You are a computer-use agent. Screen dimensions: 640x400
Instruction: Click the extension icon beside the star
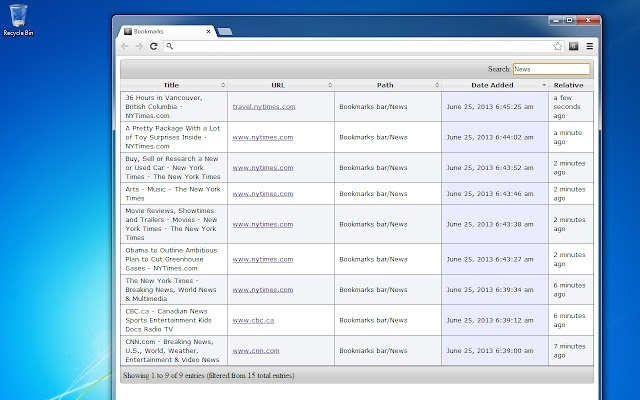[x=574, y=46]
